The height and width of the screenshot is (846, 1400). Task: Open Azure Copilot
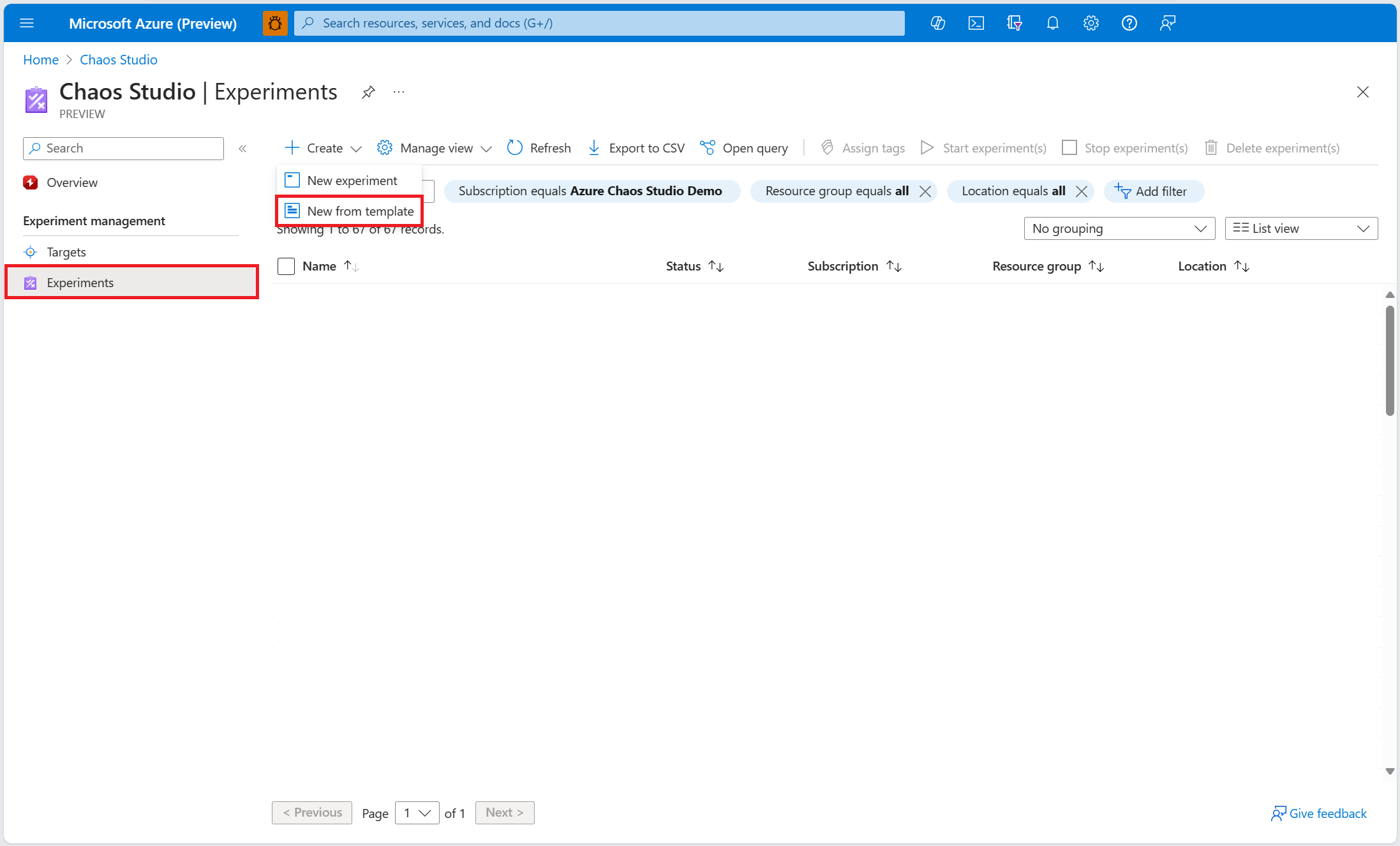point(937,23)
